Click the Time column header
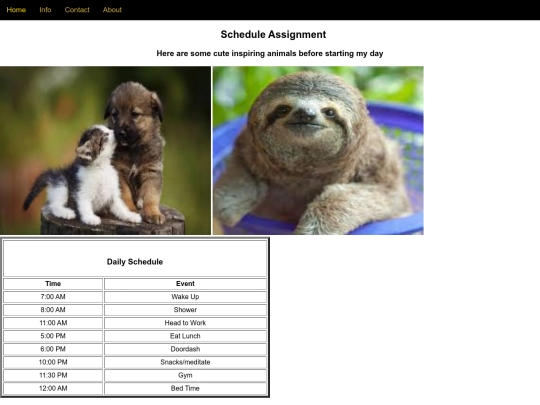This screenshot has height=405, width=540. click(53, 284)
